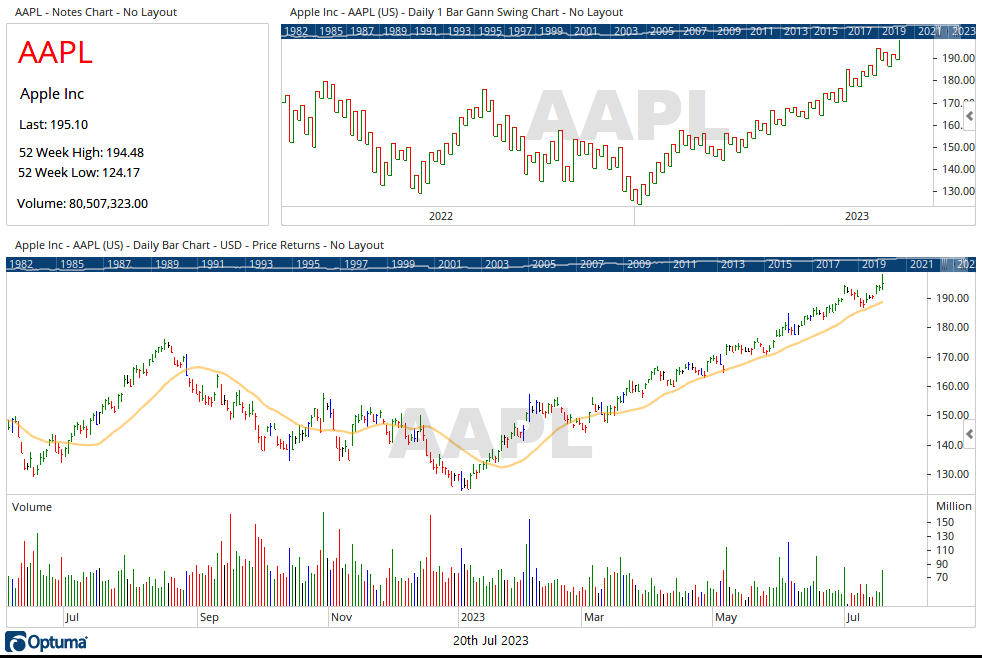Click 160.00 on Daily Bar price axis
Image resolution: width=982 pixels, height=658 pixels.
click(953, 386)
